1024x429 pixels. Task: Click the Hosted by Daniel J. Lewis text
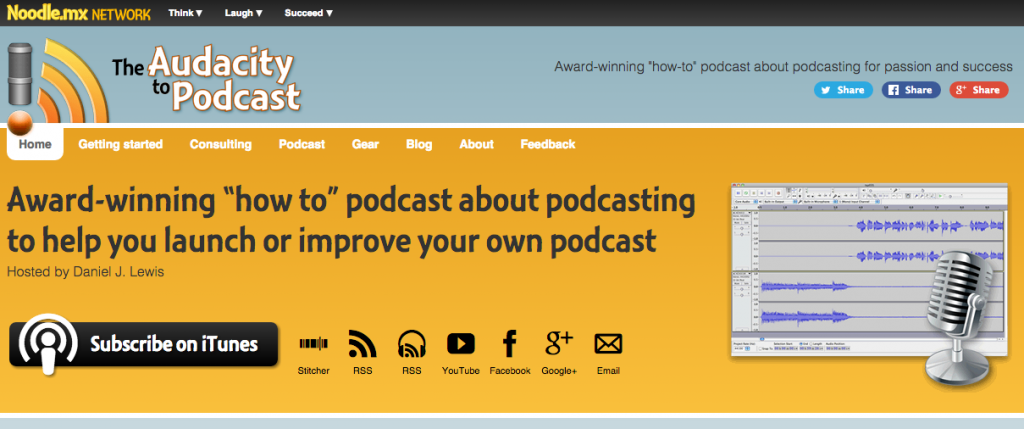(86, 272)
